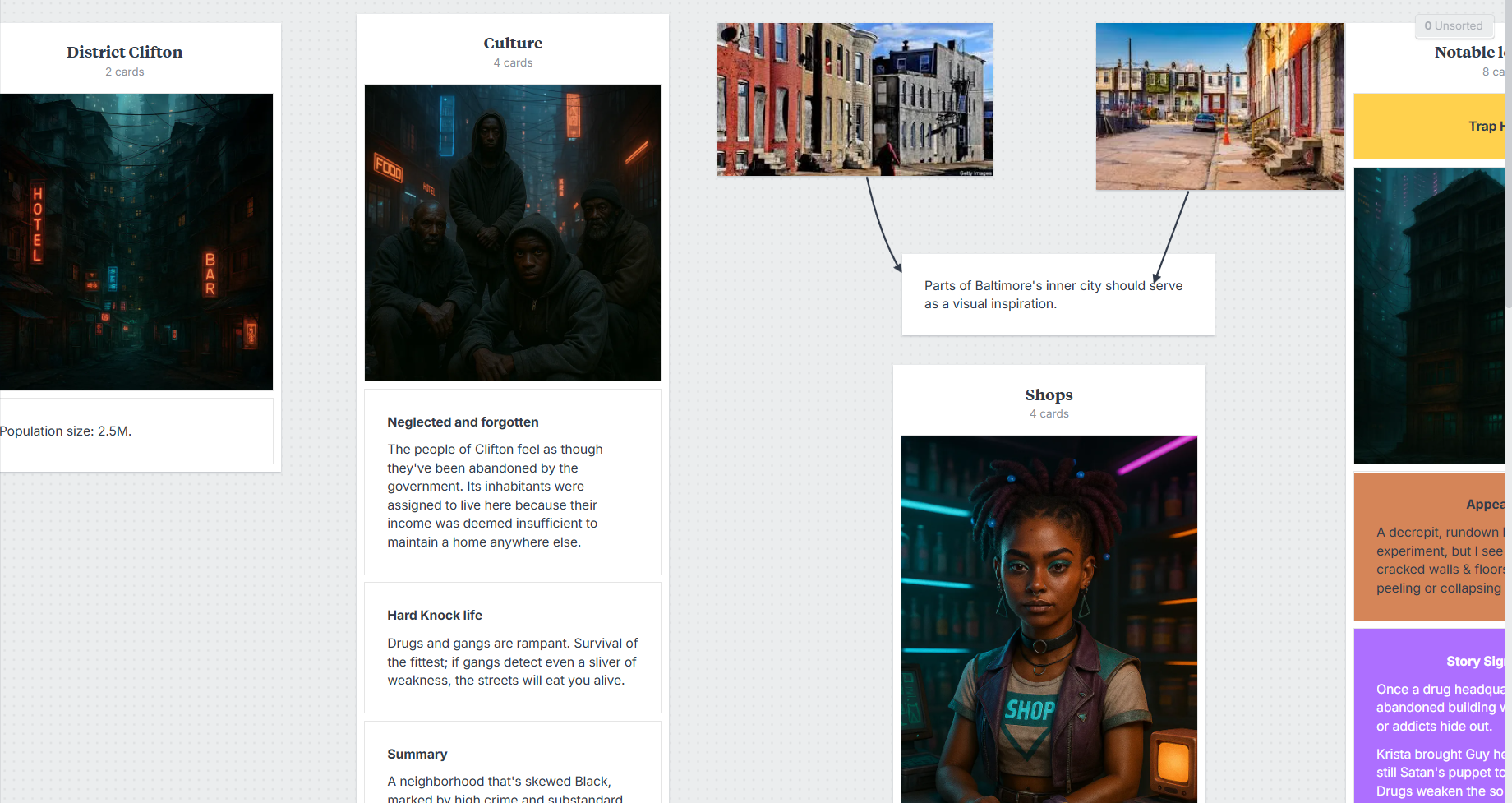Viewport: 1512px width, 803px height.
Task: Click the 'Drugs and gangs are rampant' paragraph
Action: pyautogui.click(x=513, y=662)
